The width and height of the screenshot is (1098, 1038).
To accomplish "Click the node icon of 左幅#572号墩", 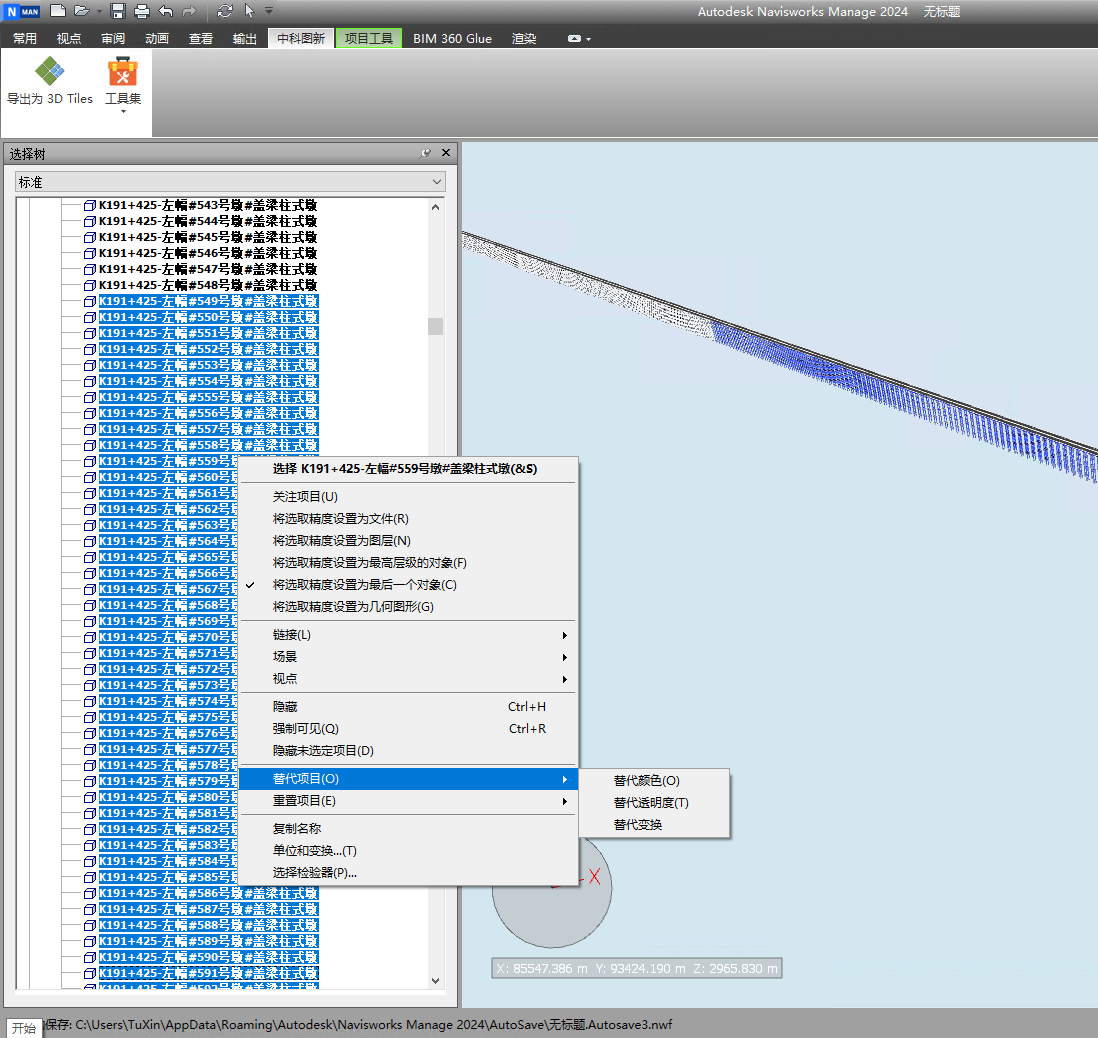I will click(x=90, y=670).
